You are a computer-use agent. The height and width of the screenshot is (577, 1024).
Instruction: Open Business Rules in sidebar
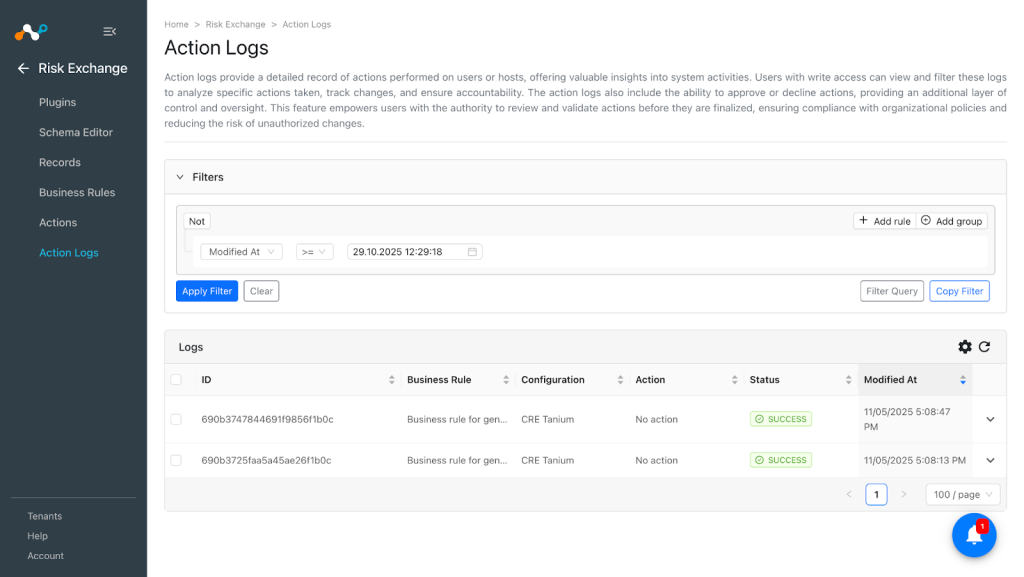click(77, 193)
